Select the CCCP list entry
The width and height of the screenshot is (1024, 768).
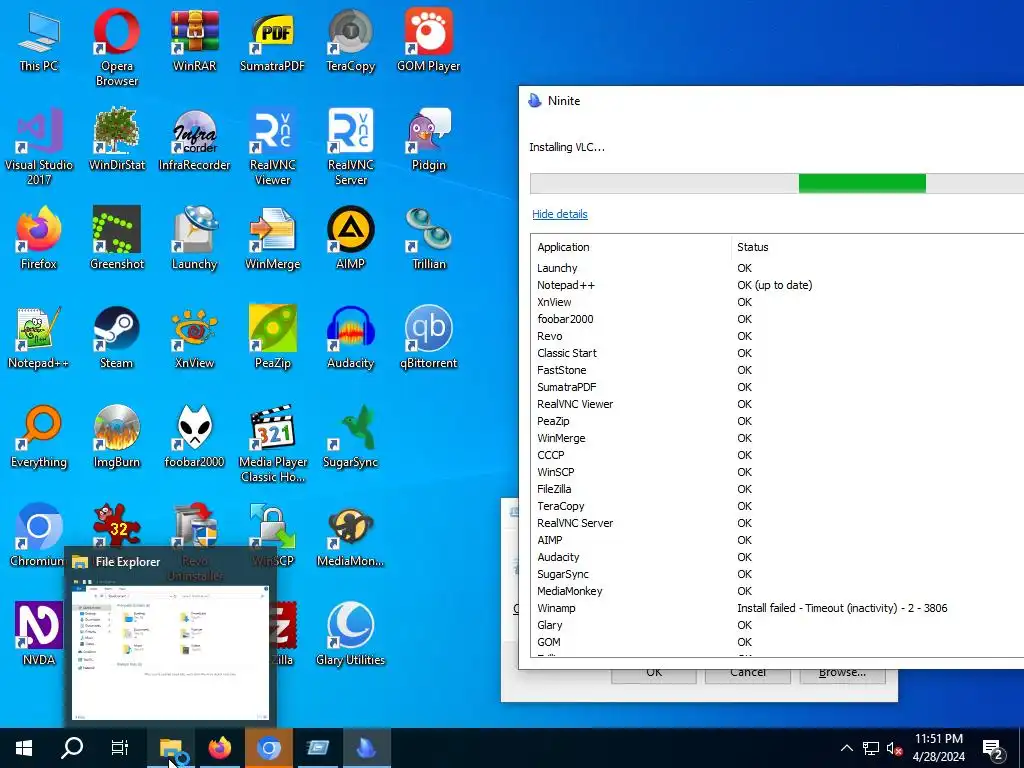pyautogui.click(x=777, y=455)
